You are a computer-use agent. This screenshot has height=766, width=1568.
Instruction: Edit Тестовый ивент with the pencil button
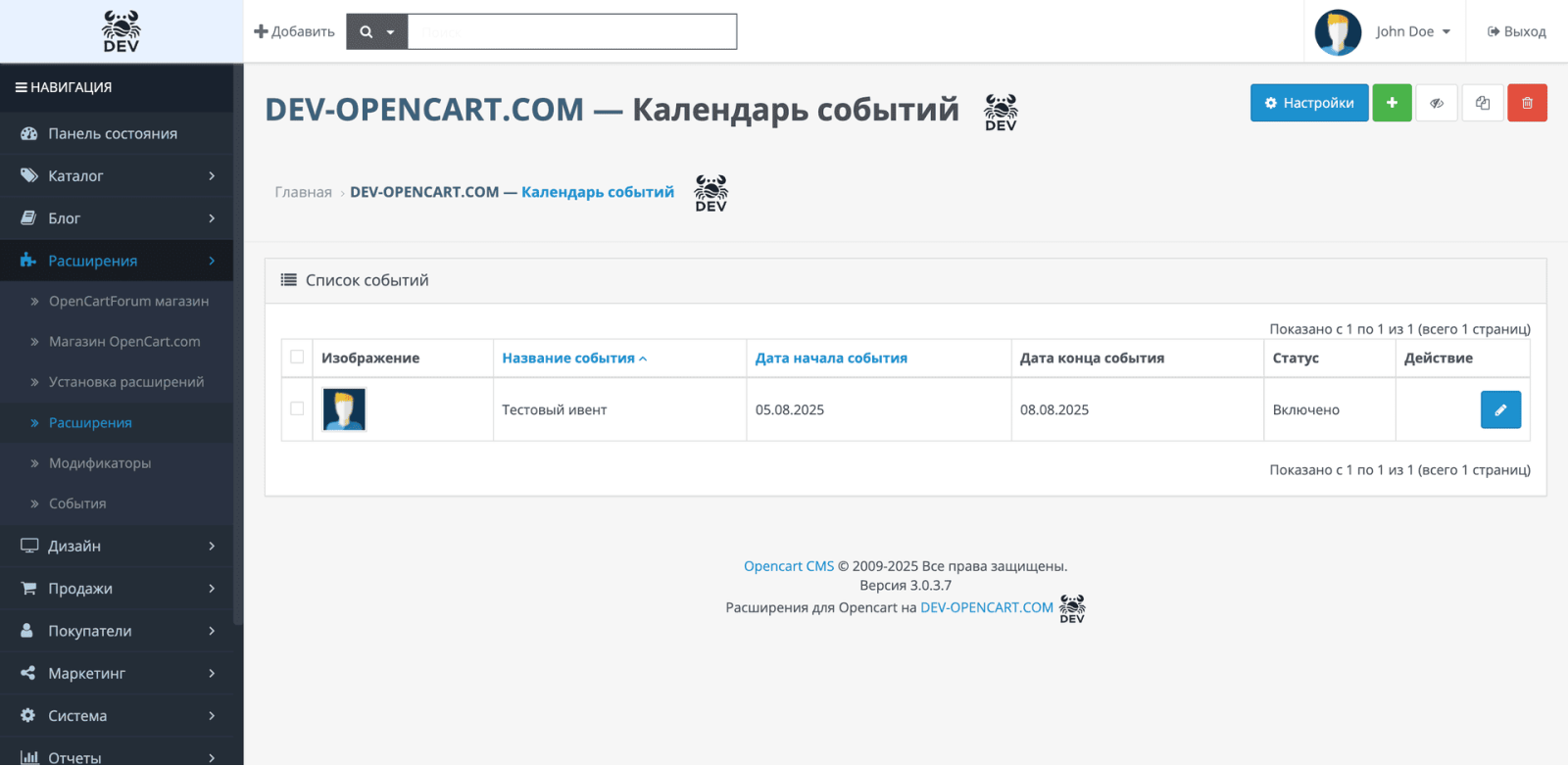(x=1500, y=409)
